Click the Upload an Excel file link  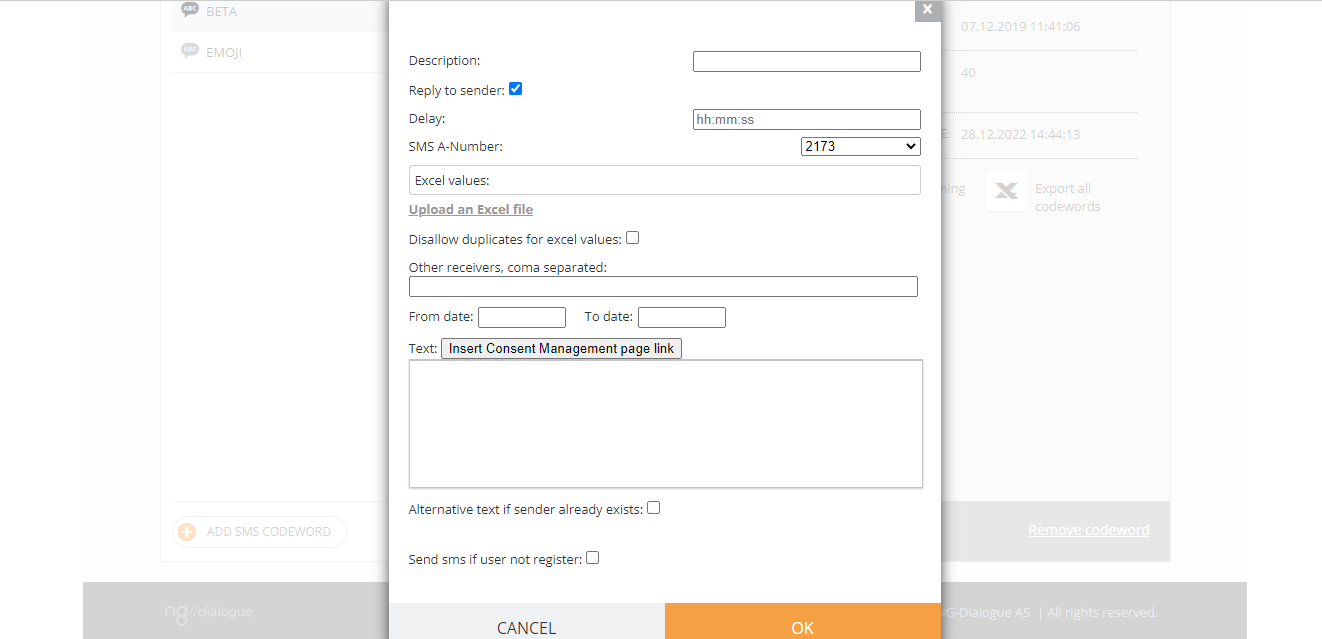471,210
